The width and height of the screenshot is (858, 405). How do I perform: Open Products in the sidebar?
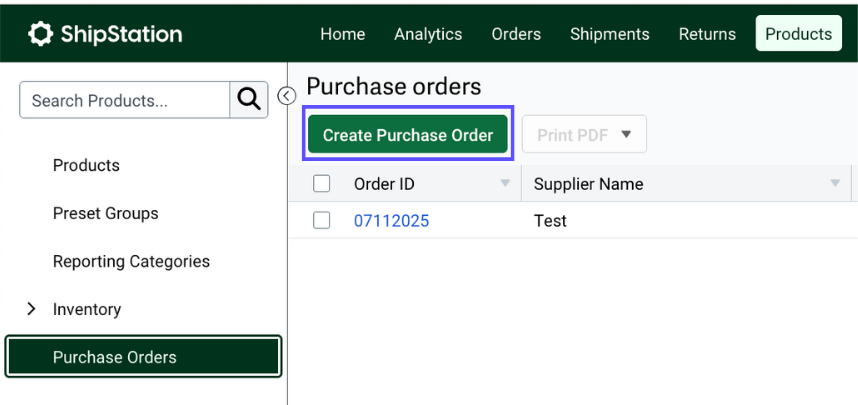pyautogui.click(x=86, y=165)
